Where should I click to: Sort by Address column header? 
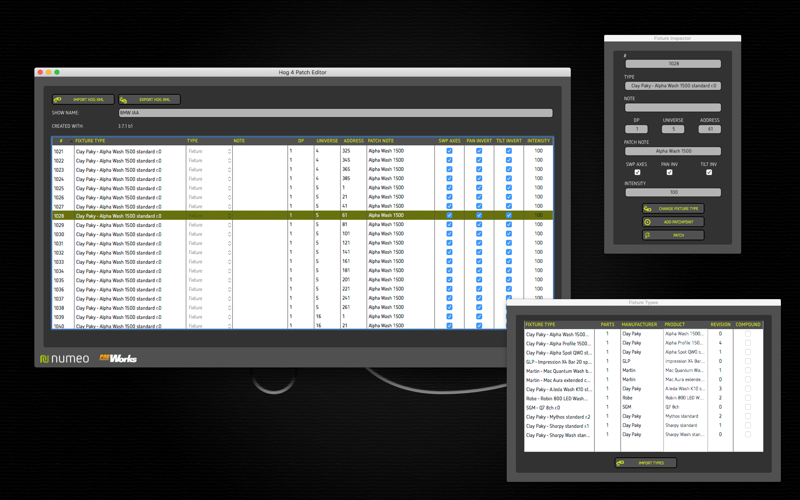tap(353, 141)
